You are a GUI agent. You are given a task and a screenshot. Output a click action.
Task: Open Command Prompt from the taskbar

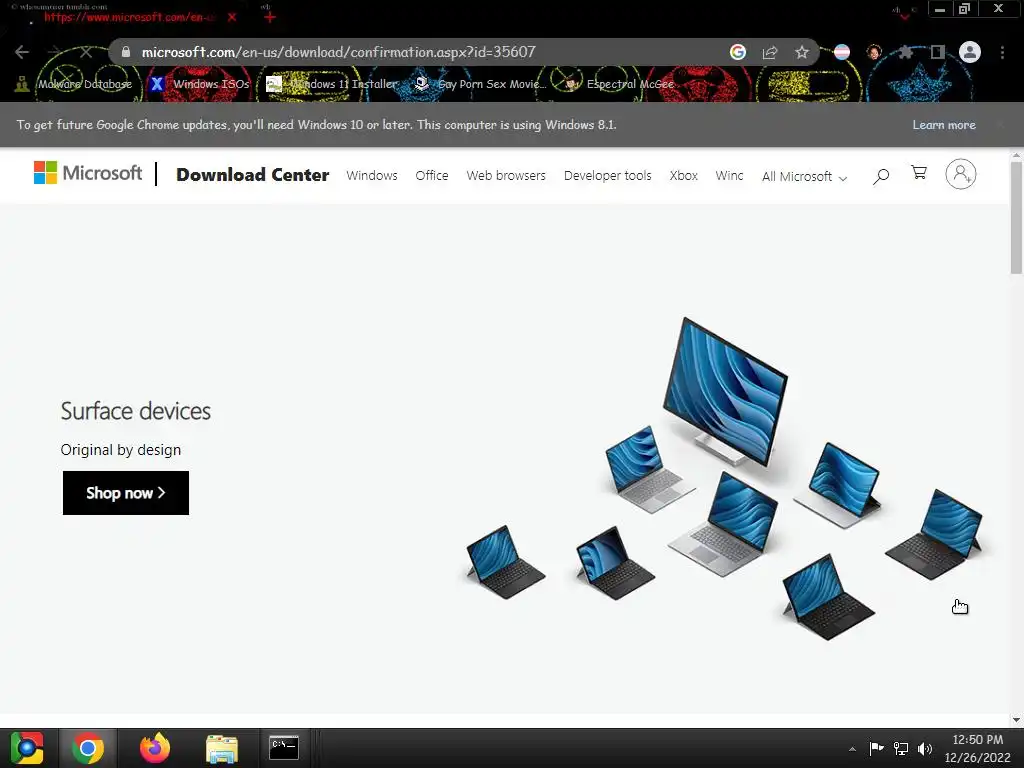click(x=284, y=748)
